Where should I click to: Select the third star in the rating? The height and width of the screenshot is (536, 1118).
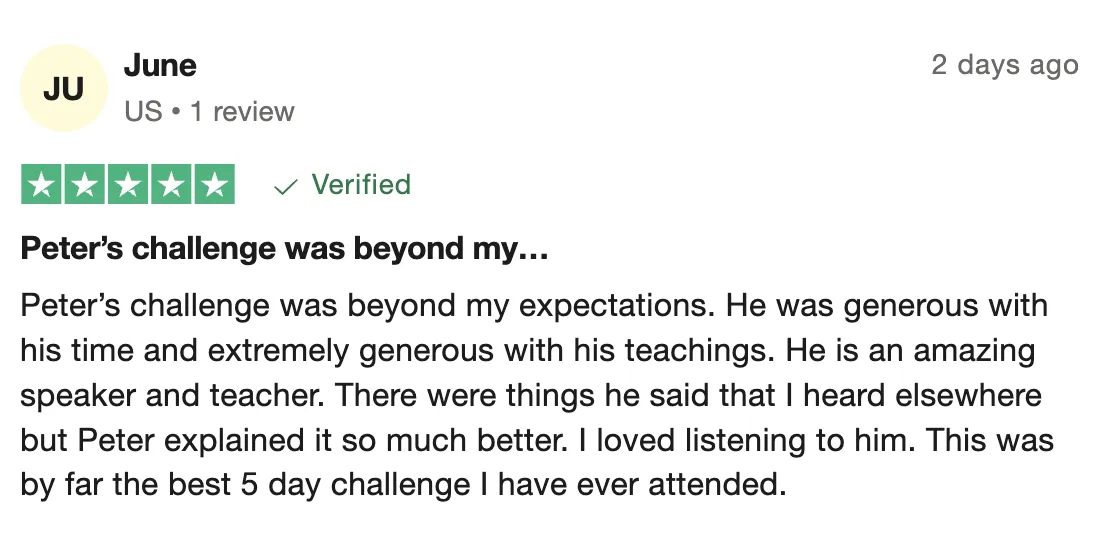128,185
